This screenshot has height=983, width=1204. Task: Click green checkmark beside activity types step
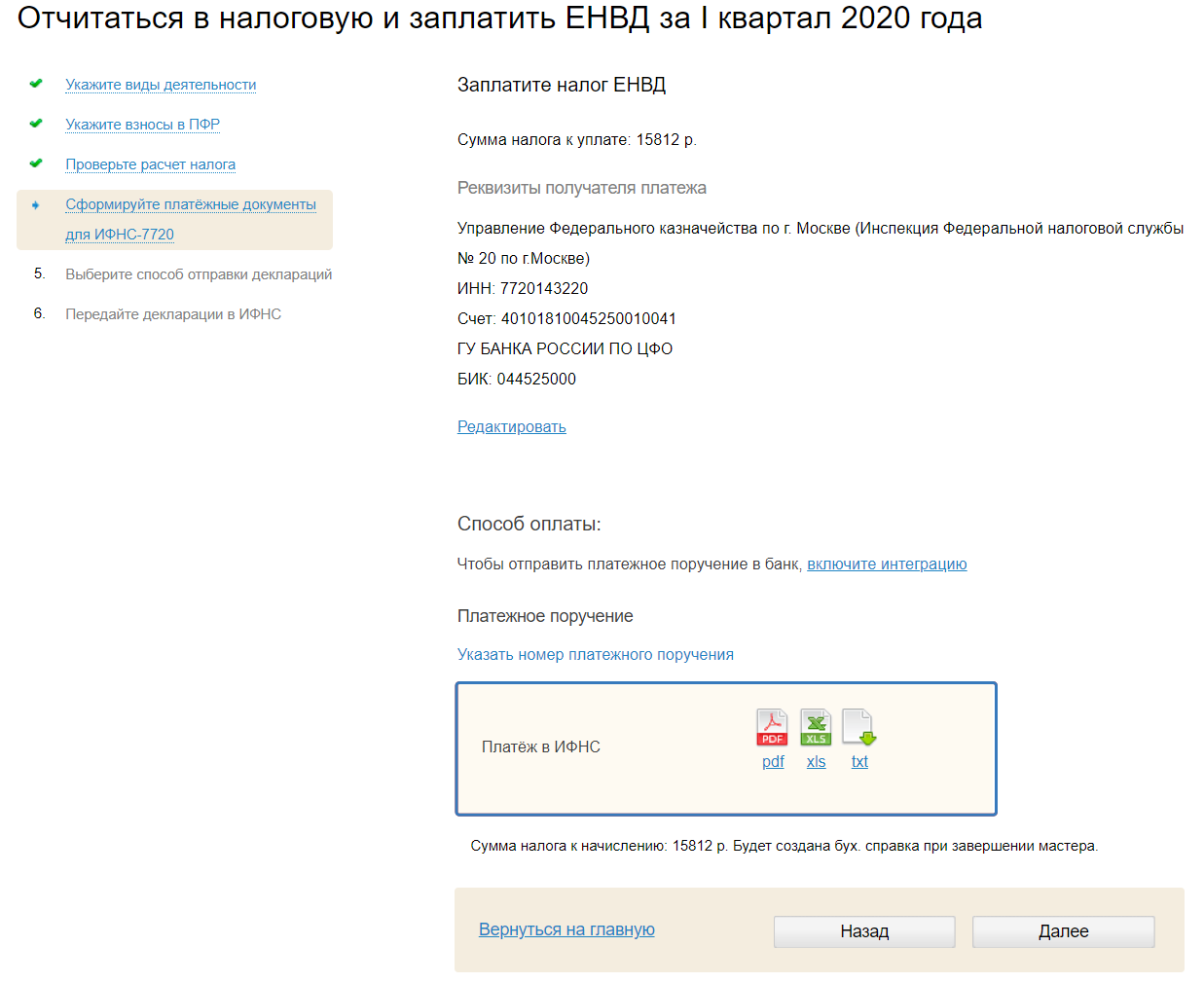point(36,84)
